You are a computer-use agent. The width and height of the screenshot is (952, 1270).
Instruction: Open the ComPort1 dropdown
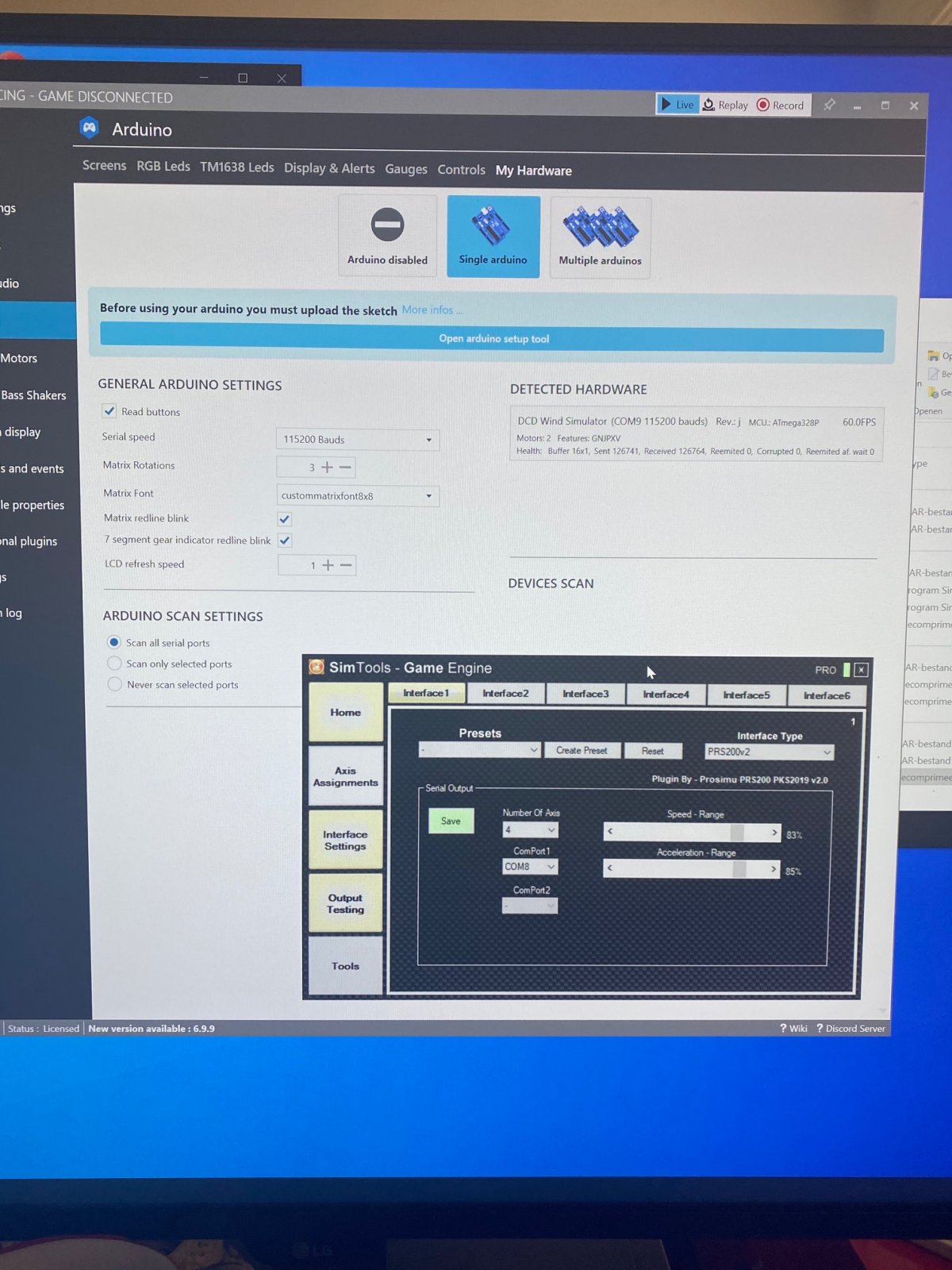pos(530,867)
